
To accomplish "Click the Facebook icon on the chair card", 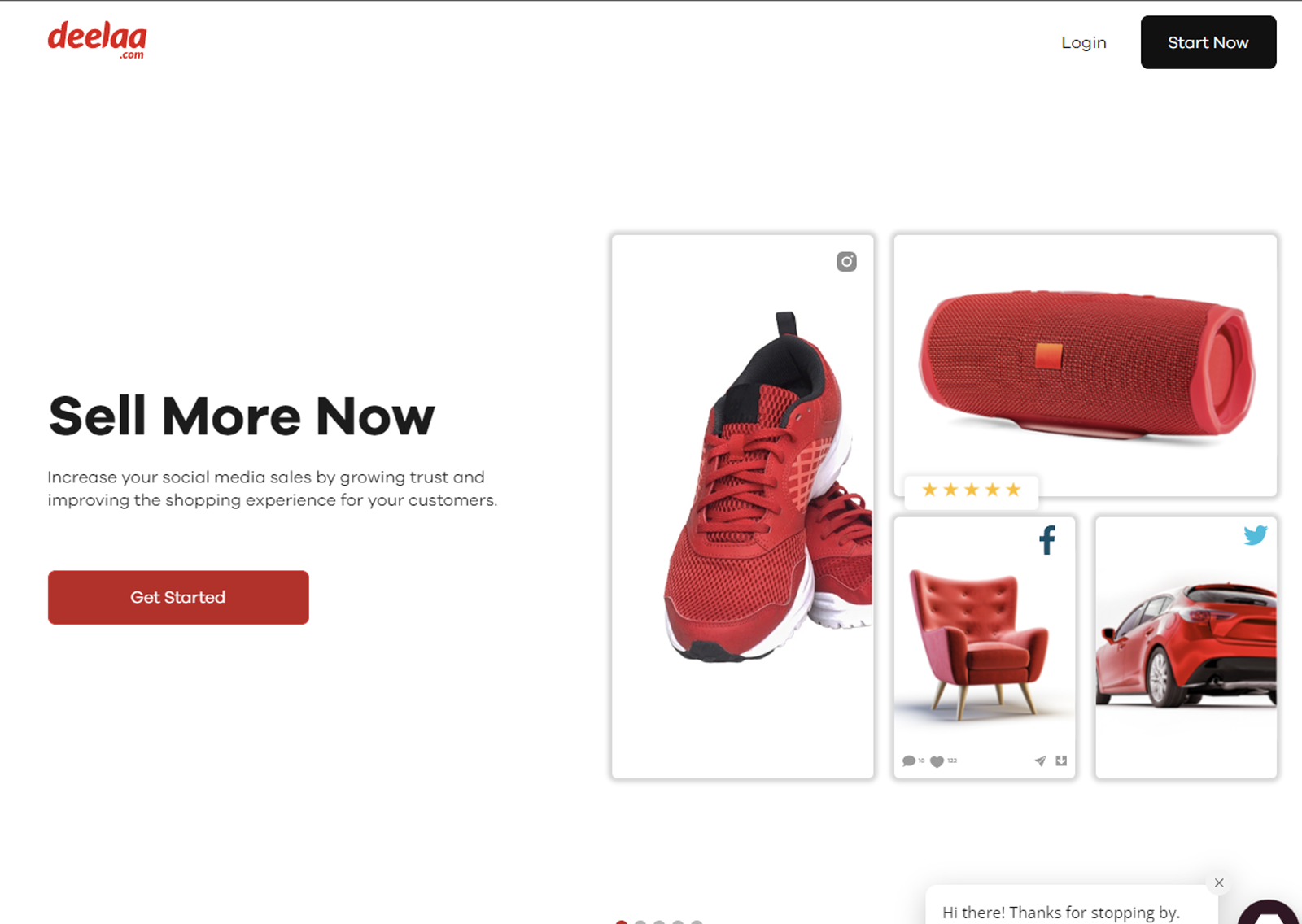I will (1047, 540).
